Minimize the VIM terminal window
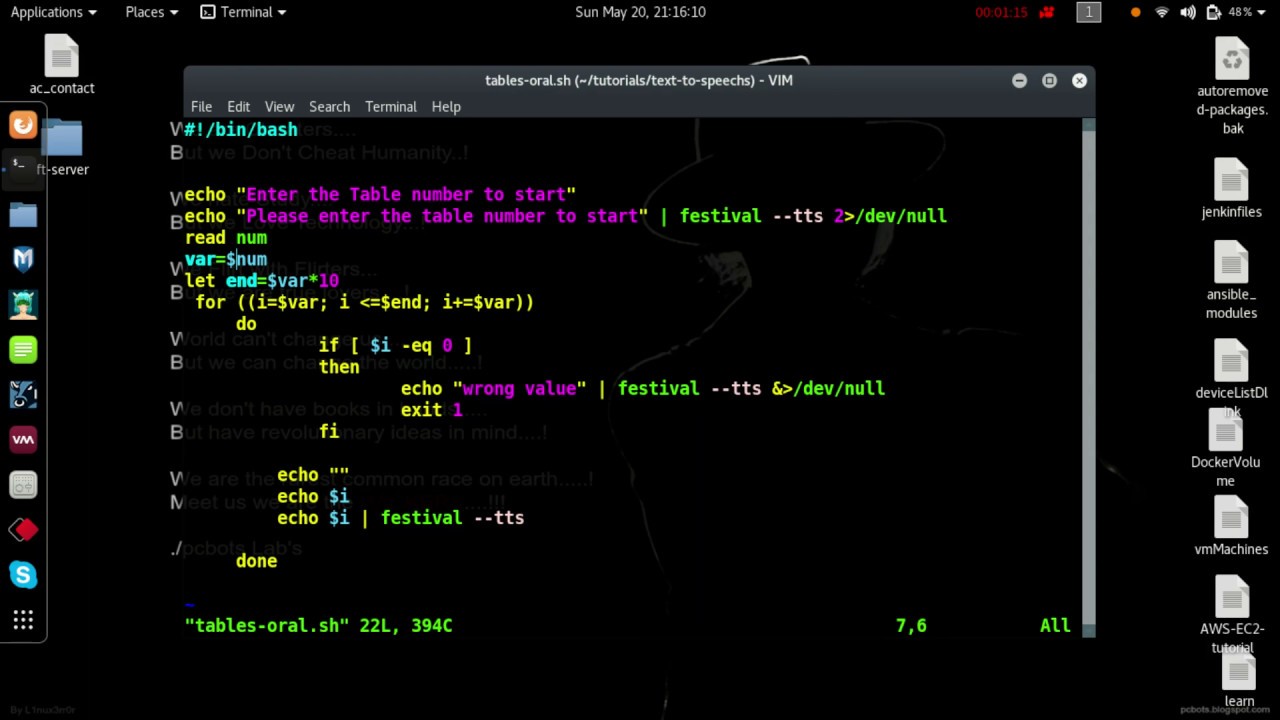1280x720 pixels. tap(1019, 80)
